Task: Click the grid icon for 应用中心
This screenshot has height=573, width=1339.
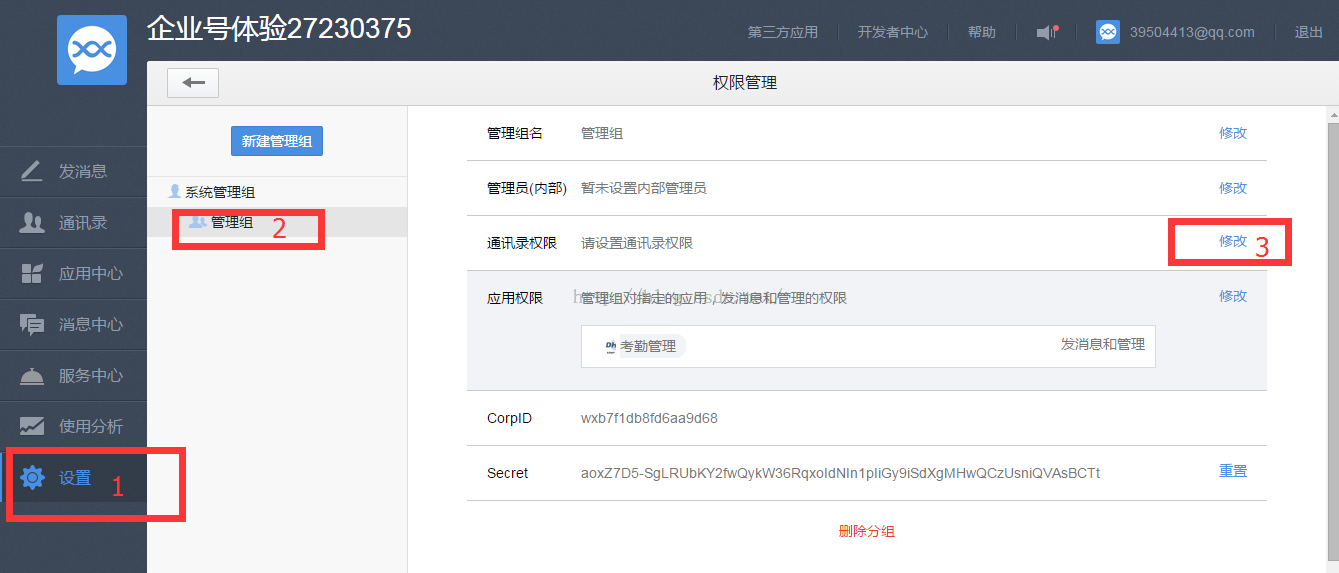Action: (32, 273)
